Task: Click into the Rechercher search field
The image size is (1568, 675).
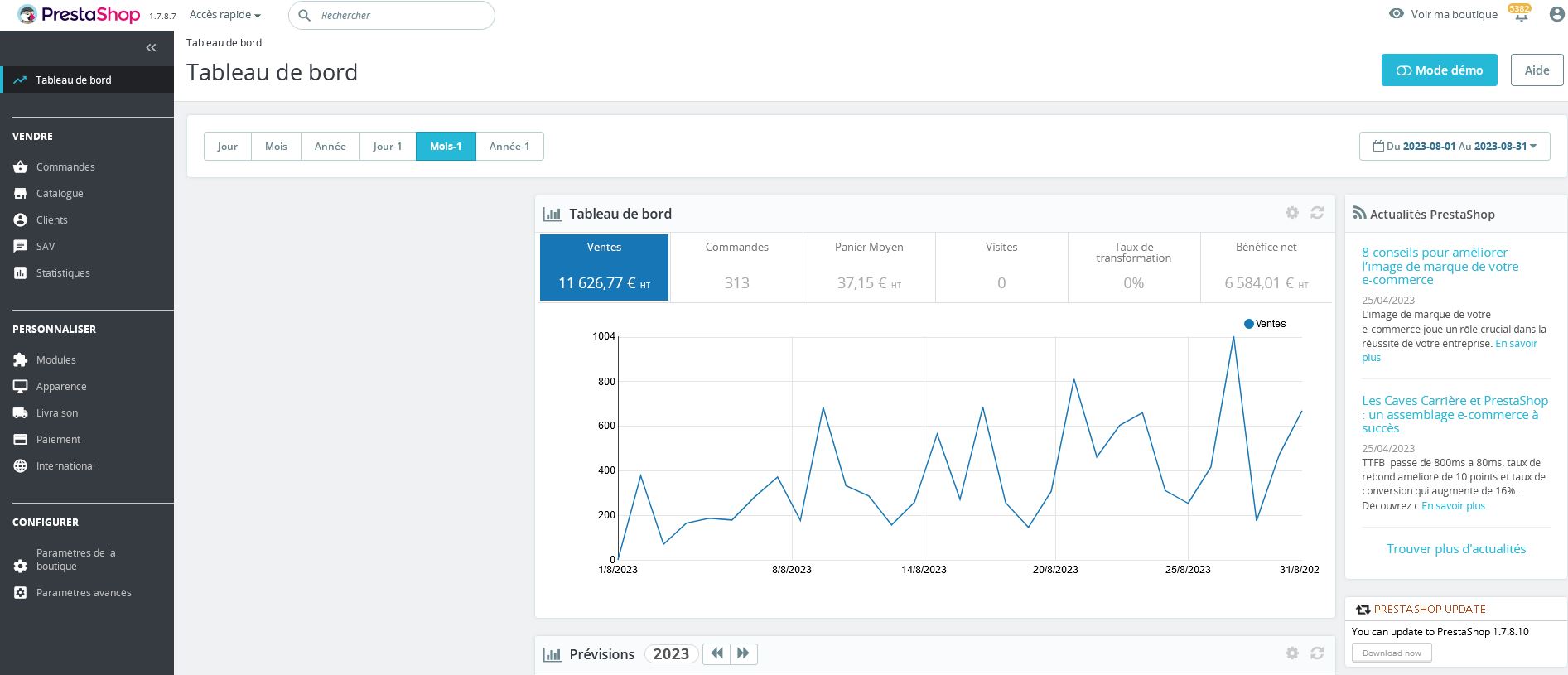Action: tap(392, 16)
